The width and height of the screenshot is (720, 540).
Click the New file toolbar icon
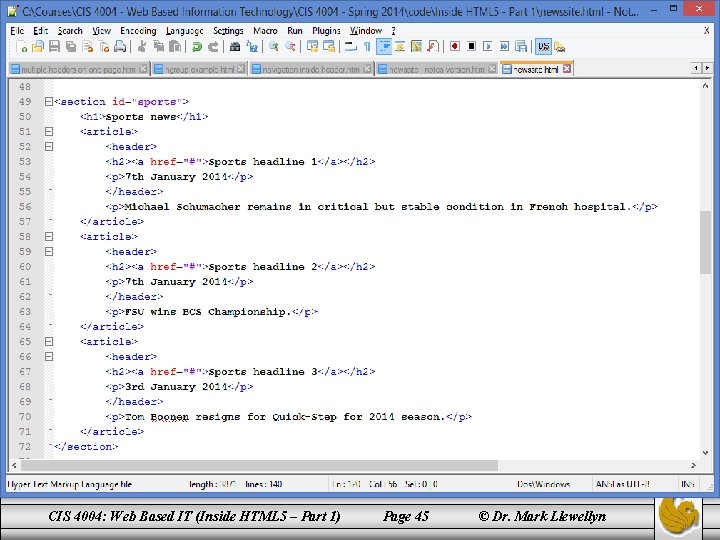[22, 46]
